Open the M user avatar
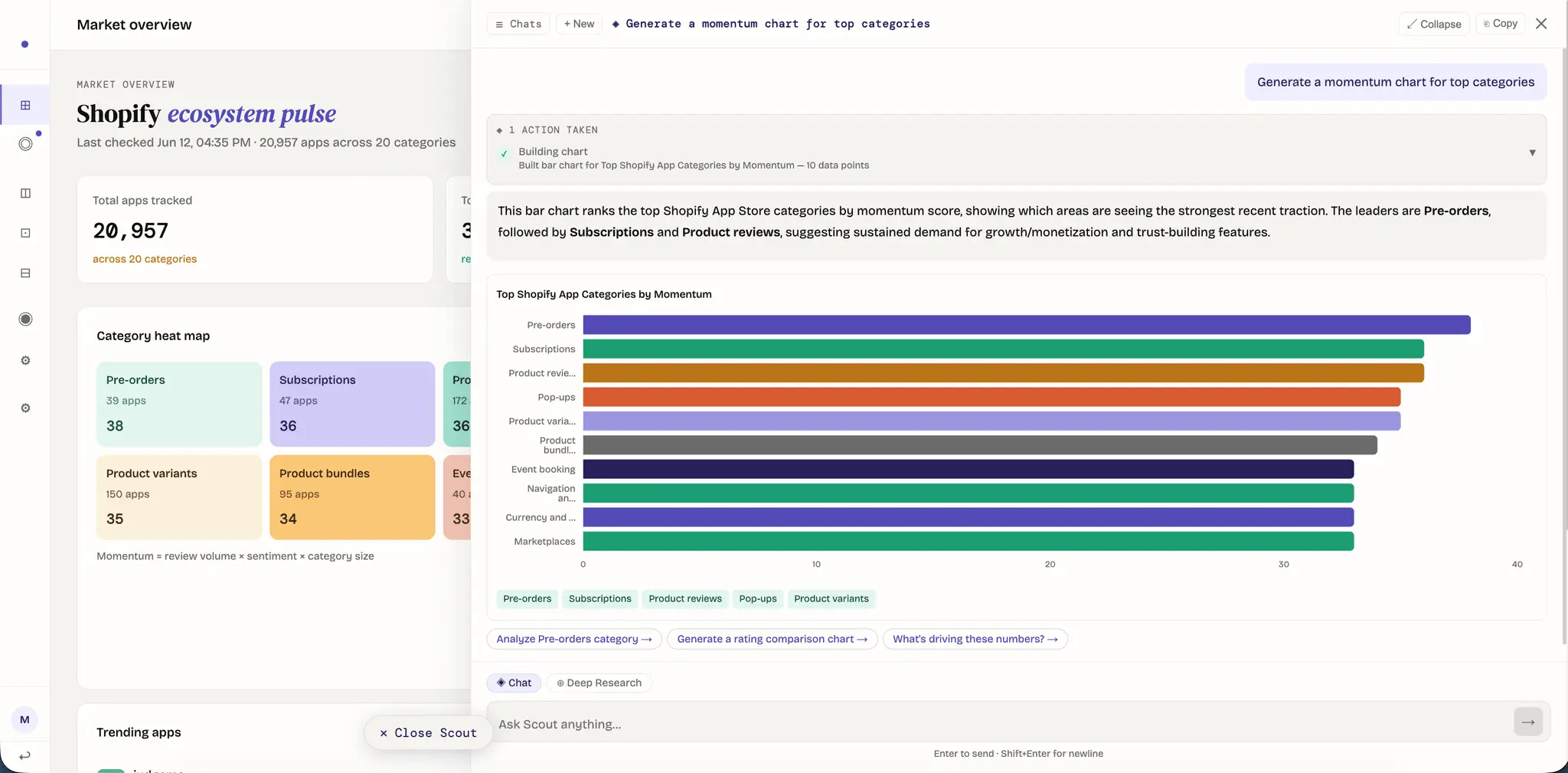The width and height of the screenshot is (1568, 773). 24,719
